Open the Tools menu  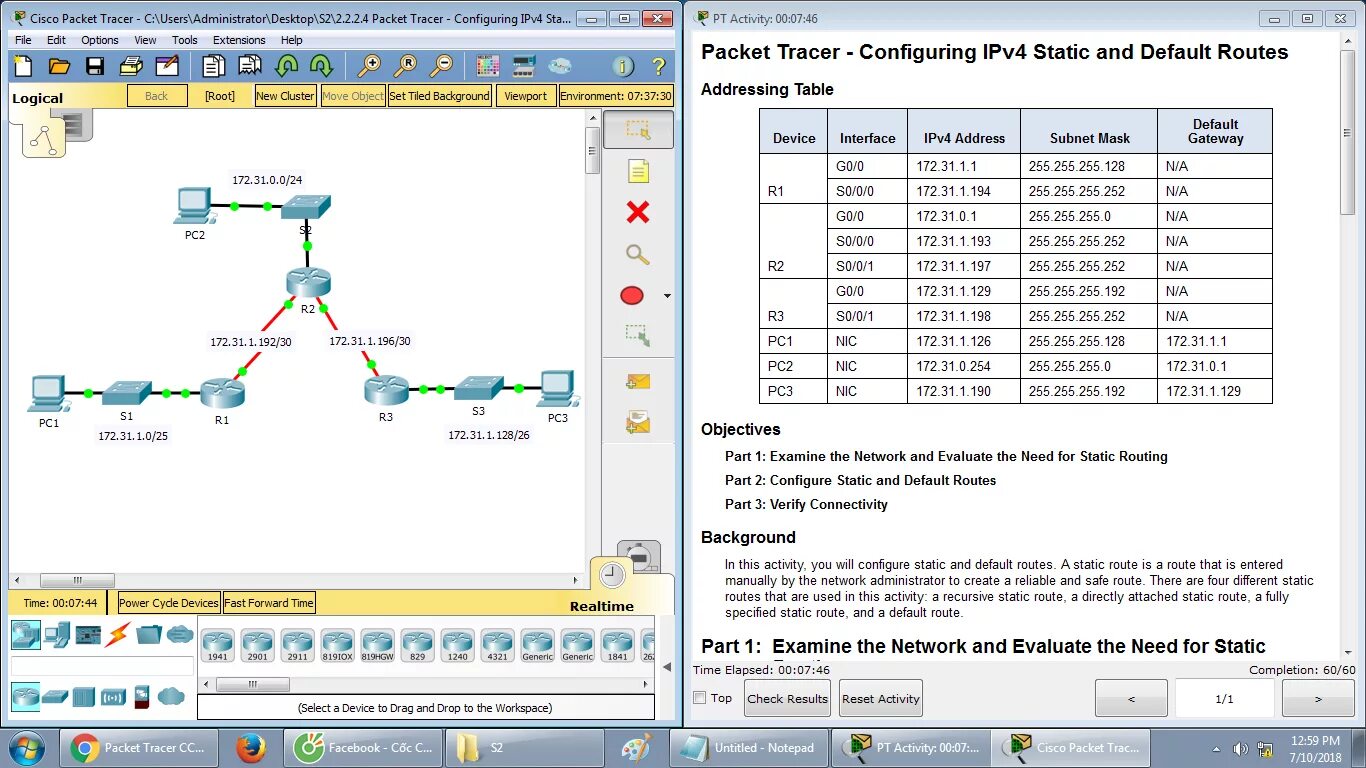tap(185, 40)
